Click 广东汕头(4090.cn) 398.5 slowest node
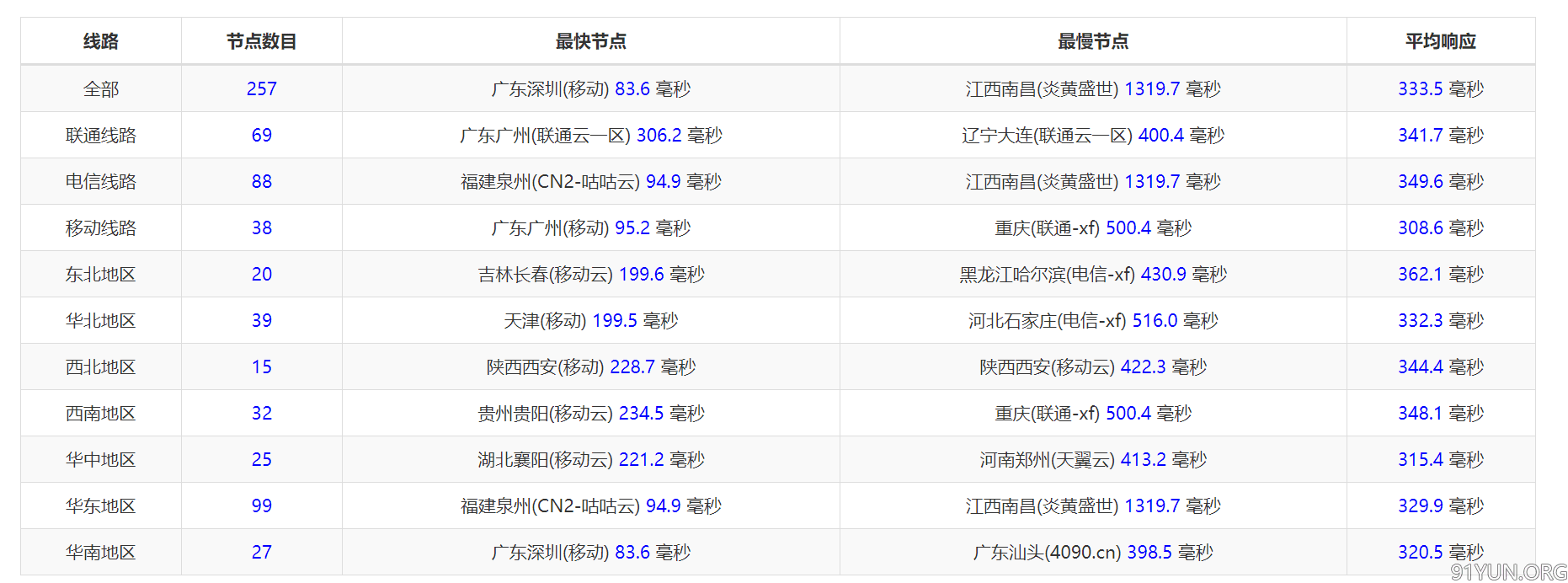The image size is (1568, 583). click(1093, 552)
